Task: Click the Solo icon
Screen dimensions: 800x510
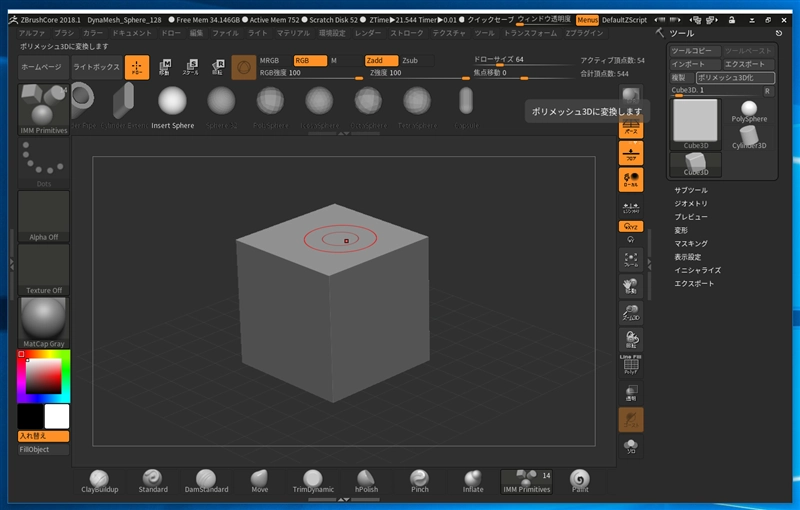Action: click(631, 446)
